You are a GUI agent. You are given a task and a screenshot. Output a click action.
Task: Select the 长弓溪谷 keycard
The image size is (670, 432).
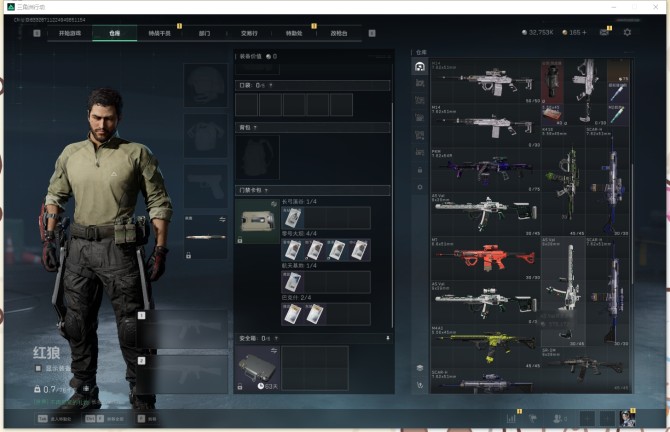[x=292, y=217]
